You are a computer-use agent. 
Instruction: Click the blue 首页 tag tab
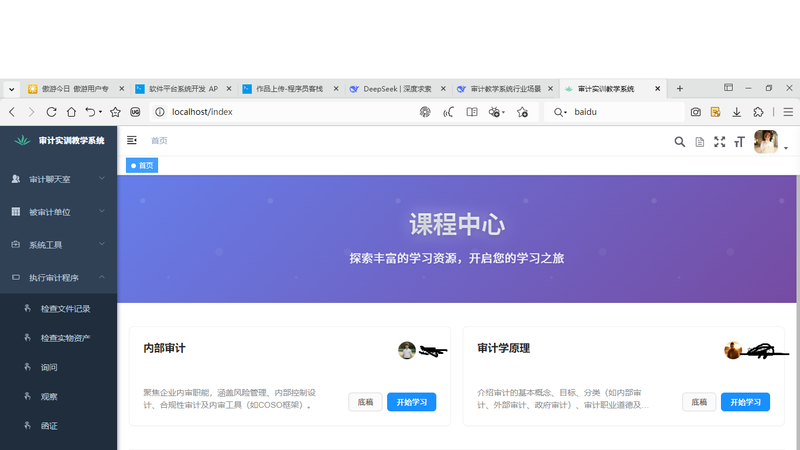pos(142,165)
